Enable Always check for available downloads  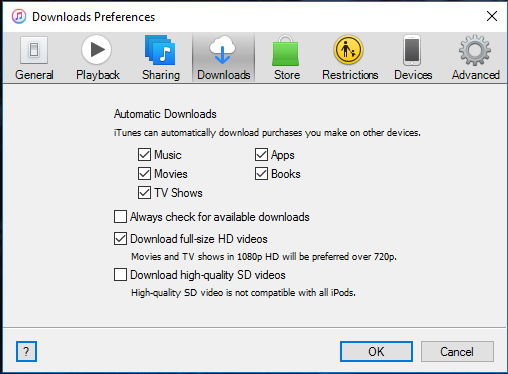point(120,216)
